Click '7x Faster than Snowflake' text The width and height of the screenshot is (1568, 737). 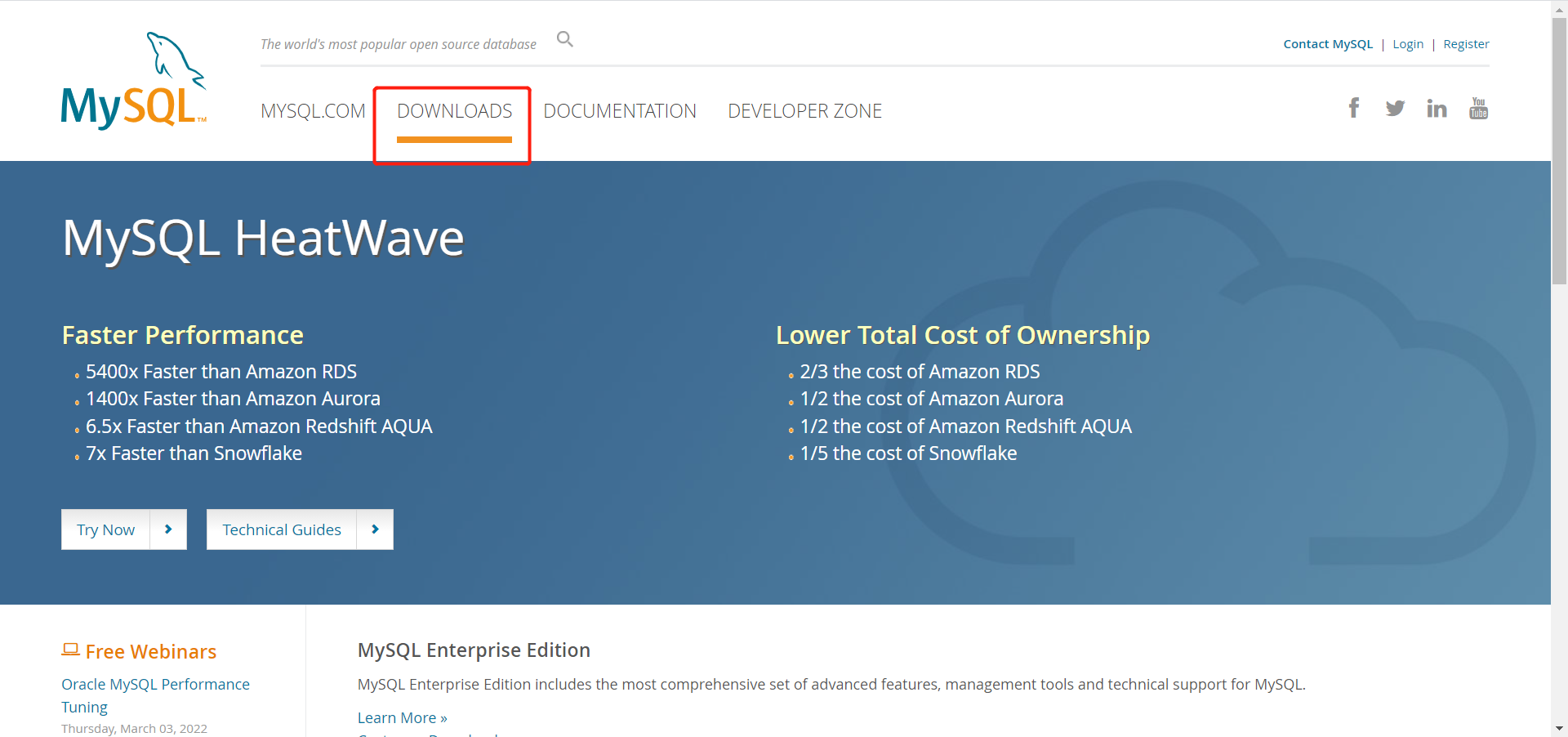194,453
